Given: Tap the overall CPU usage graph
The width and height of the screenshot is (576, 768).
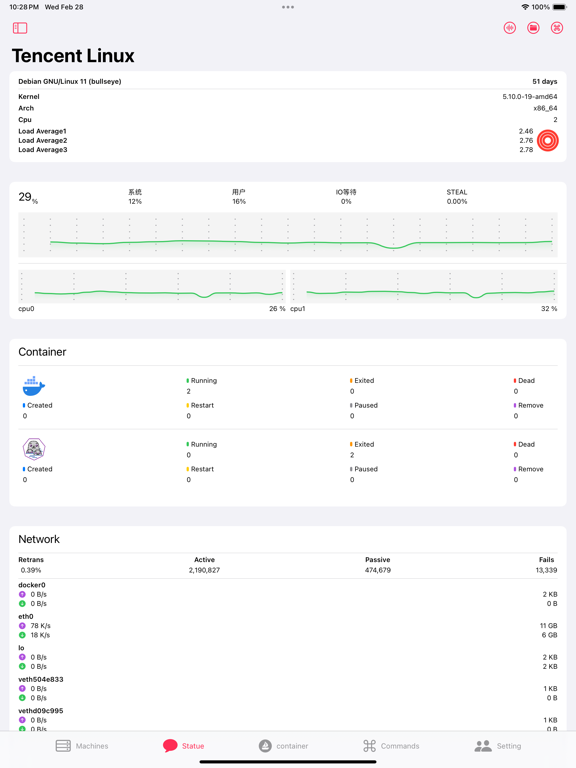Looking at the screenshot, I should (x=288, y=235).
